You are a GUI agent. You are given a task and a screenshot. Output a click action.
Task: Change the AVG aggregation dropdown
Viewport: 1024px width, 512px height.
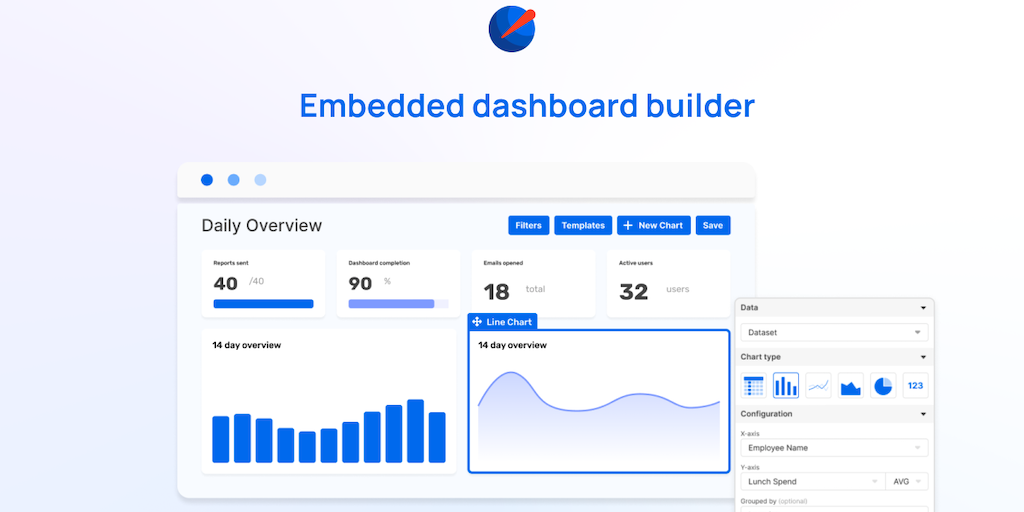906,481
